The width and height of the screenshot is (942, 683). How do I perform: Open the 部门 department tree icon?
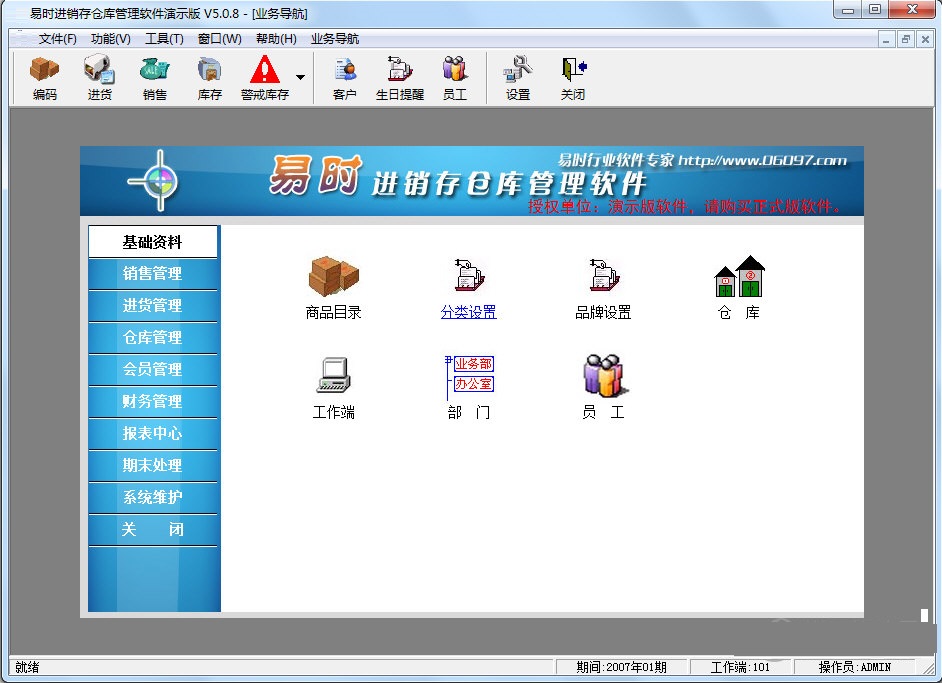pyautogui.click(x=469, y=377)
